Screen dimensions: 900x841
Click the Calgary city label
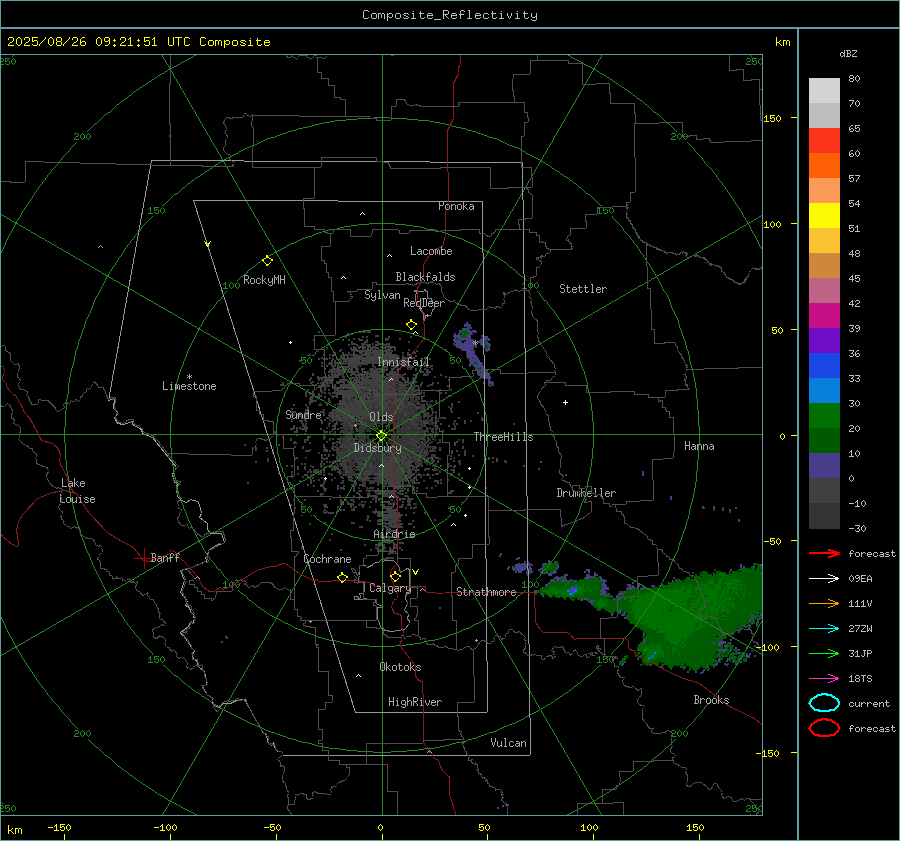tap(390, 588)
